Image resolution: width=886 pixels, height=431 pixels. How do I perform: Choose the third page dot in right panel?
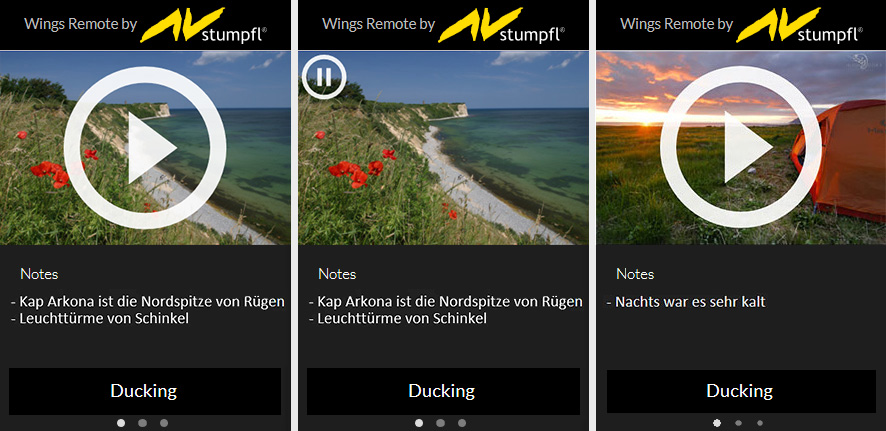760,423
